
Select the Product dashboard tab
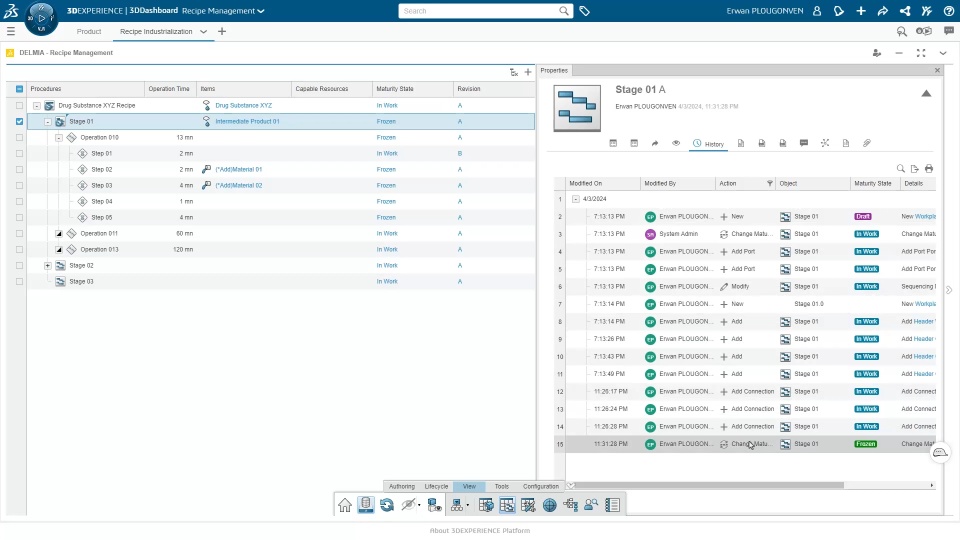(x=89, y=31)
